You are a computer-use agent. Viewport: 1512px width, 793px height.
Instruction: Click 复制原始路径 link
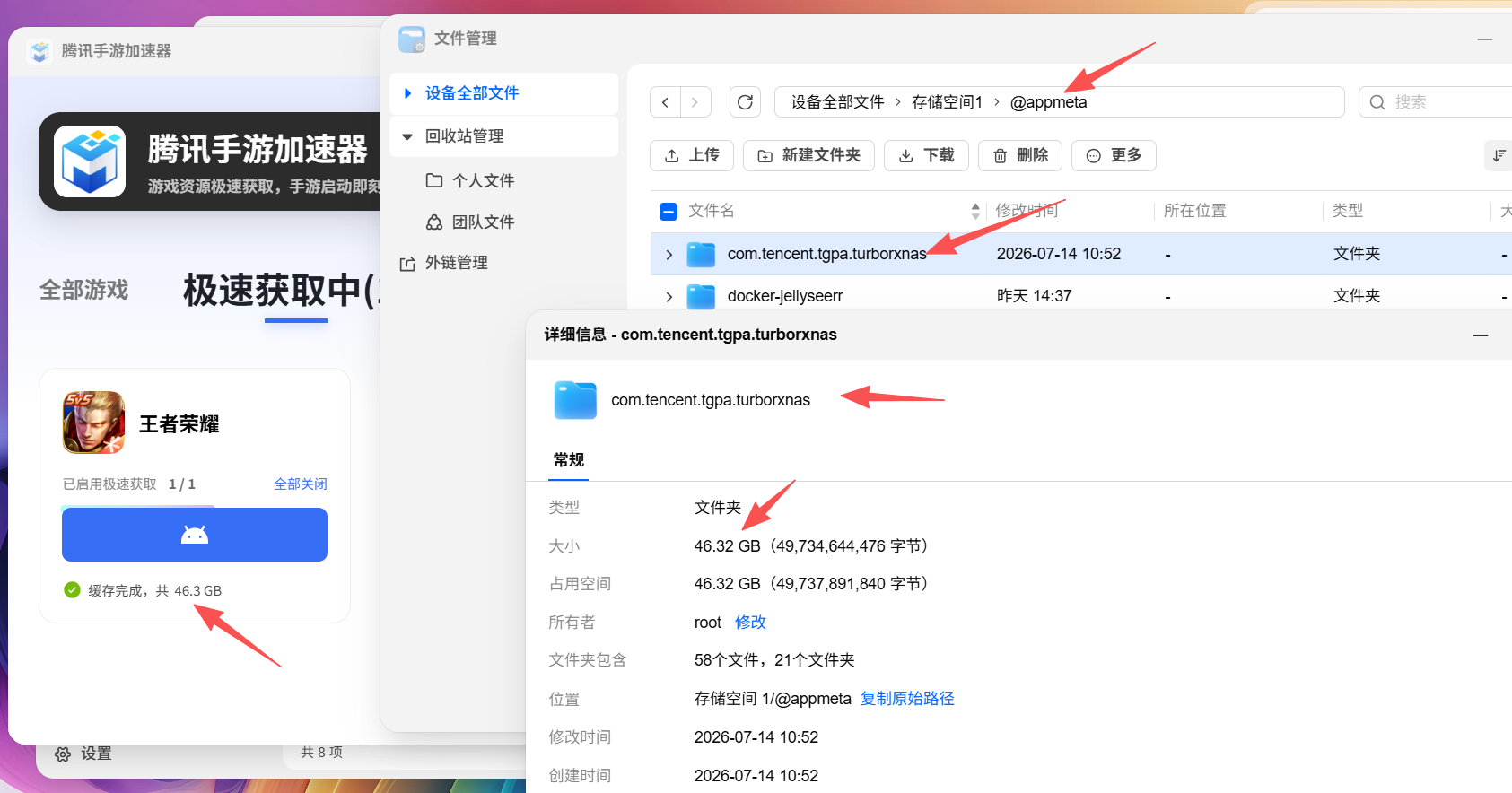tap(907, 699)
